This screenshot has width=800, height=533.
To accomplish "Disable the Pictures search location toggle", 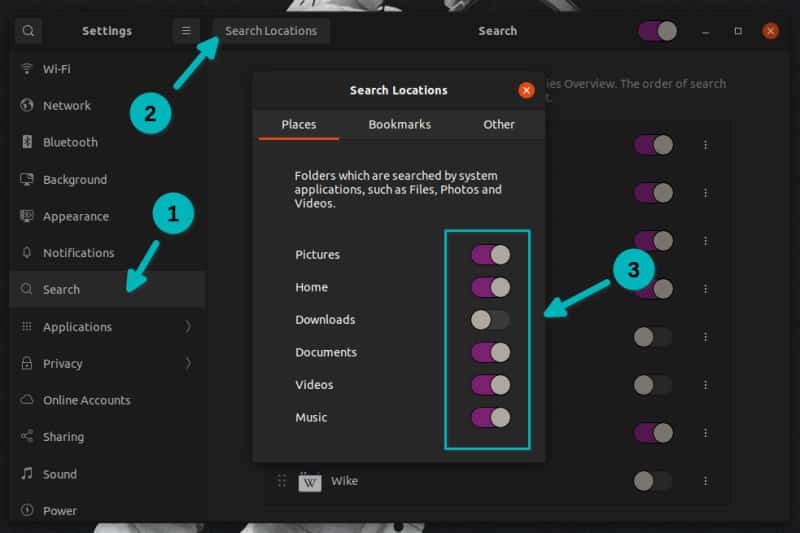I will coord(491,255).
